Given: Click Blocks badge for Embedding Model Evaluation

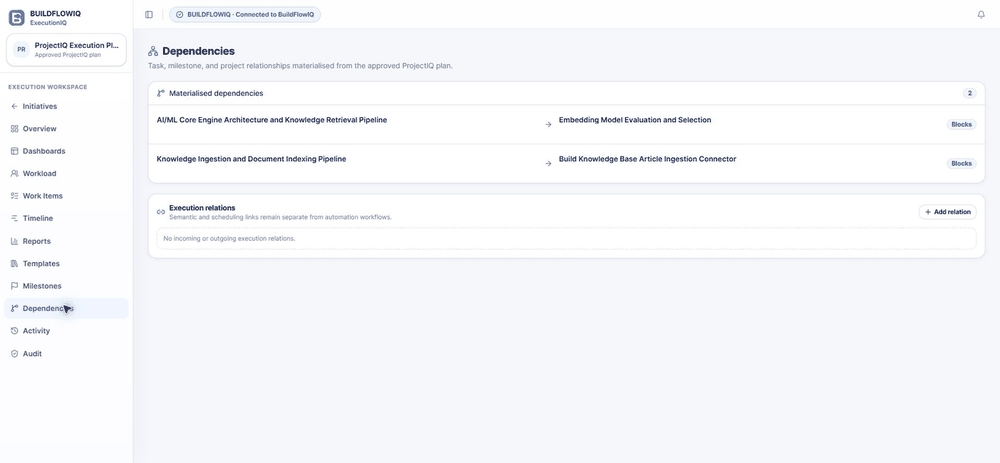Looking at the screenshot, I should click(x=961, y=124).
